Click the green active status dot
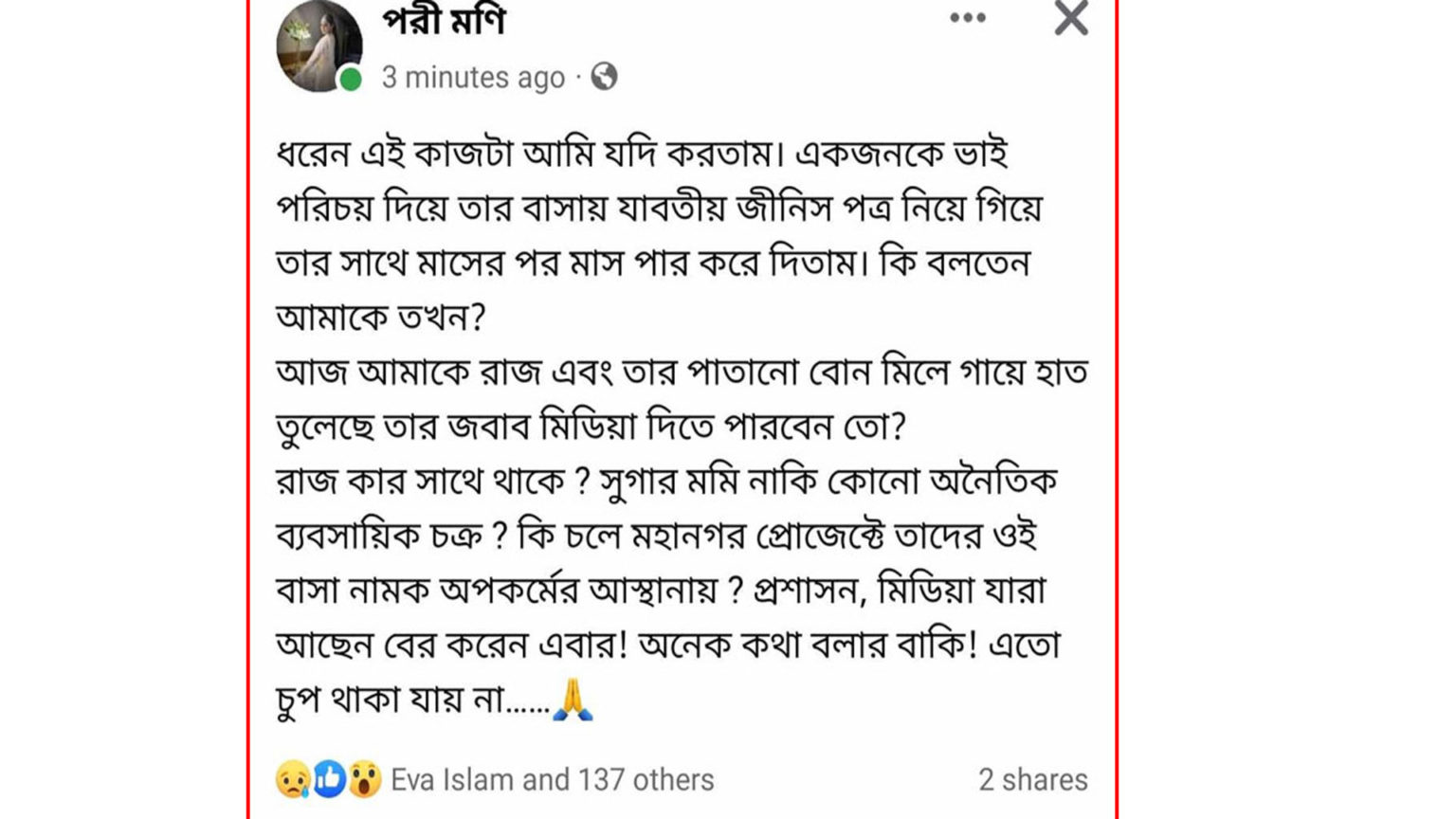The height and width of the screenshot is (819, 1456). [350, 80]
